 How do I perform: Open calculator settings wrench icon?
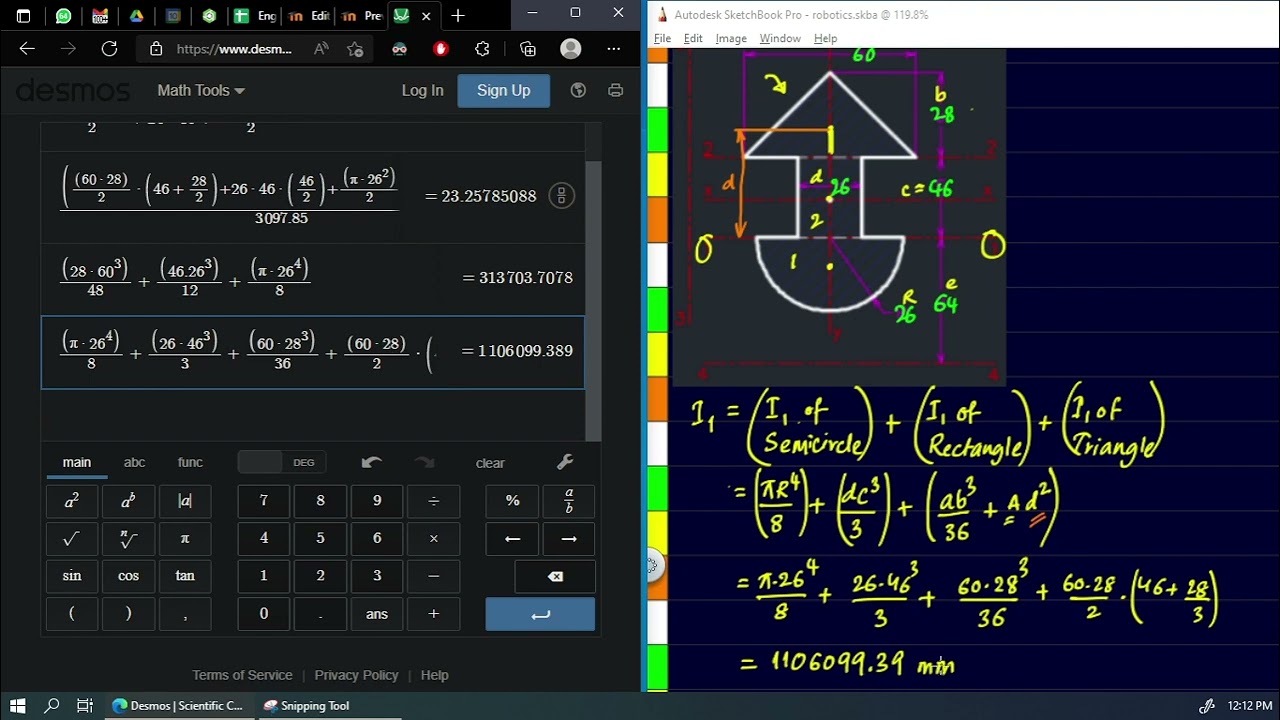tap(565, 462)
